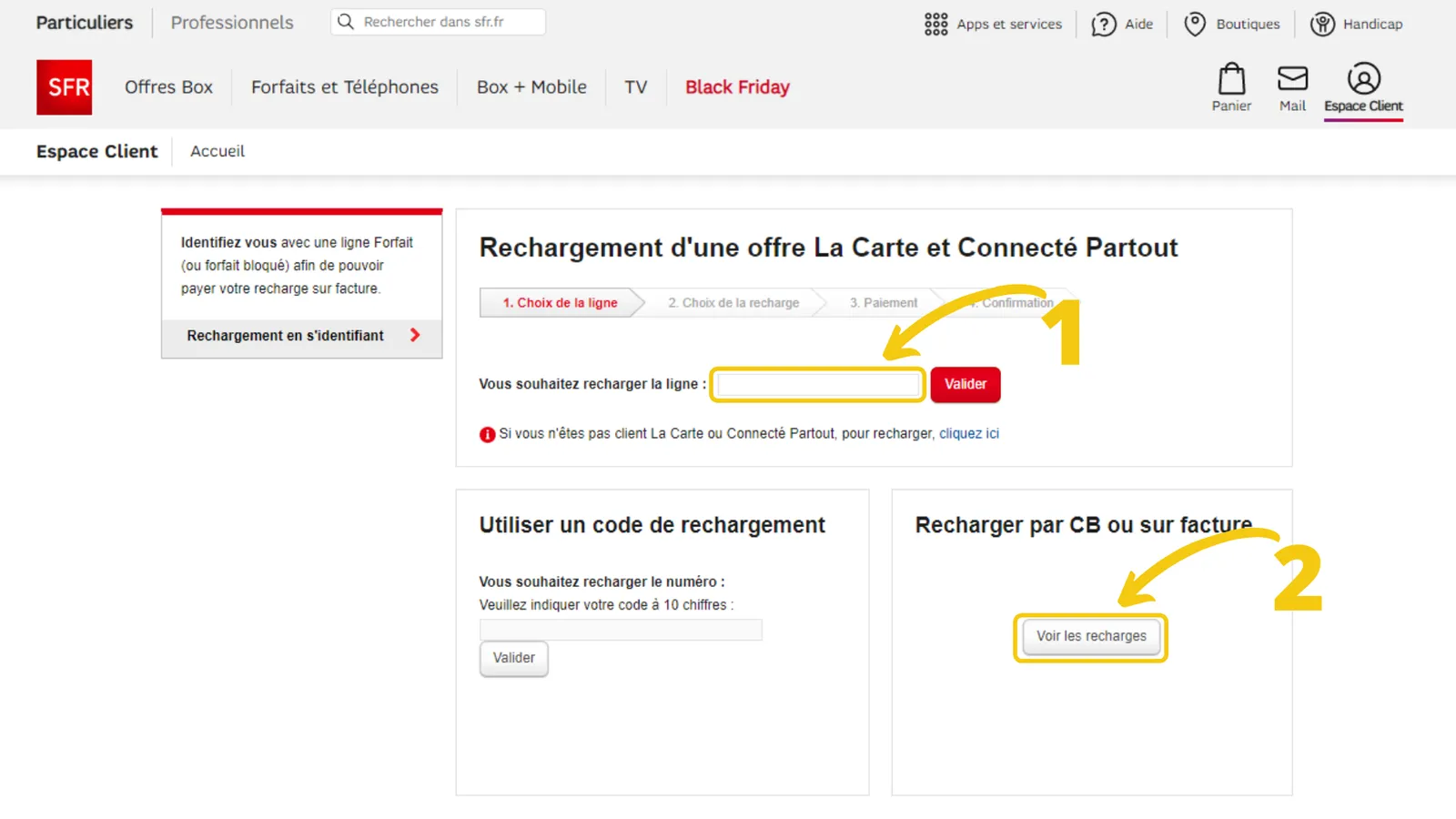
Task: Click the red chevron next to Rechargement en s'identifiant
Action: click(415, 335)
